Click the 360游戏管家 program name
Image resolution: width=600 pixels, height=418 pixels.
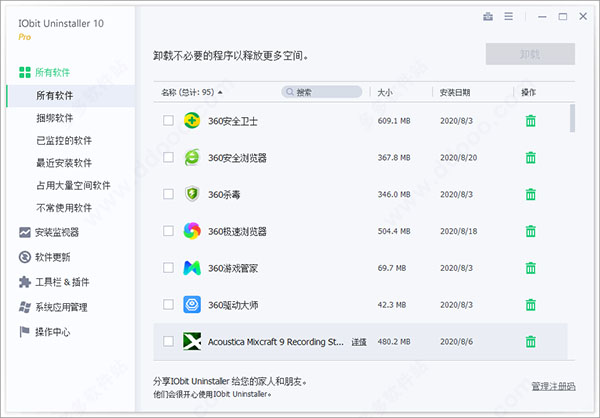click(x=233, y=268)
